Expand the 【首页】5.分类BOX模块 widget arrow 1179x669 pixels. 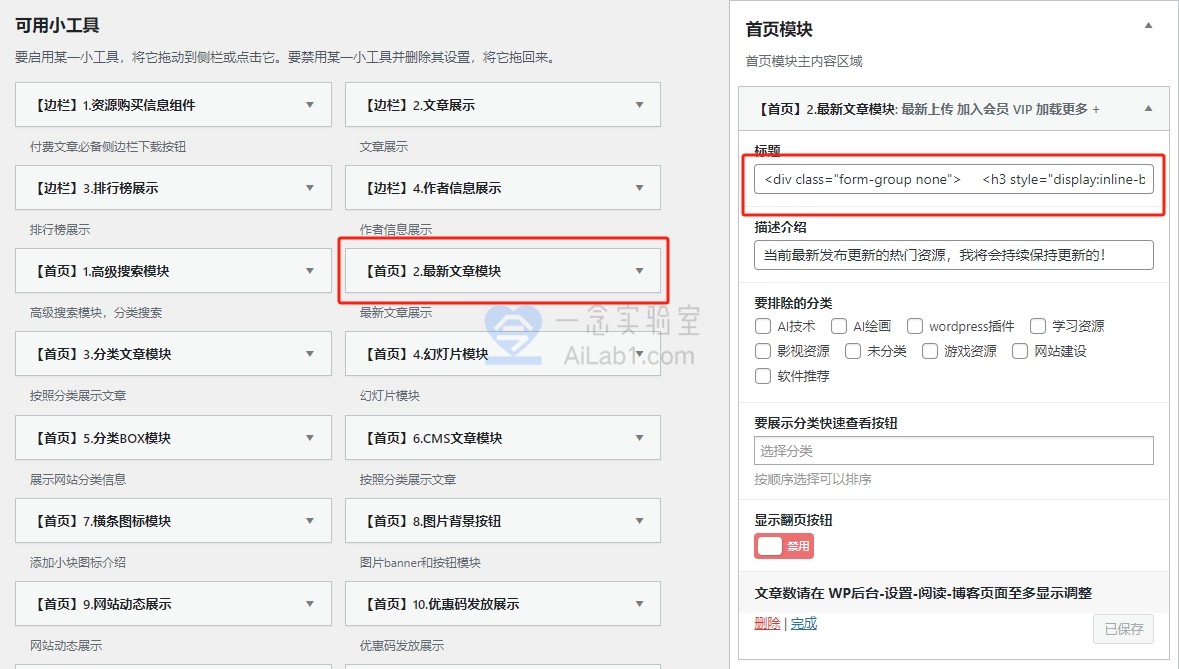(x=309, y=438)
